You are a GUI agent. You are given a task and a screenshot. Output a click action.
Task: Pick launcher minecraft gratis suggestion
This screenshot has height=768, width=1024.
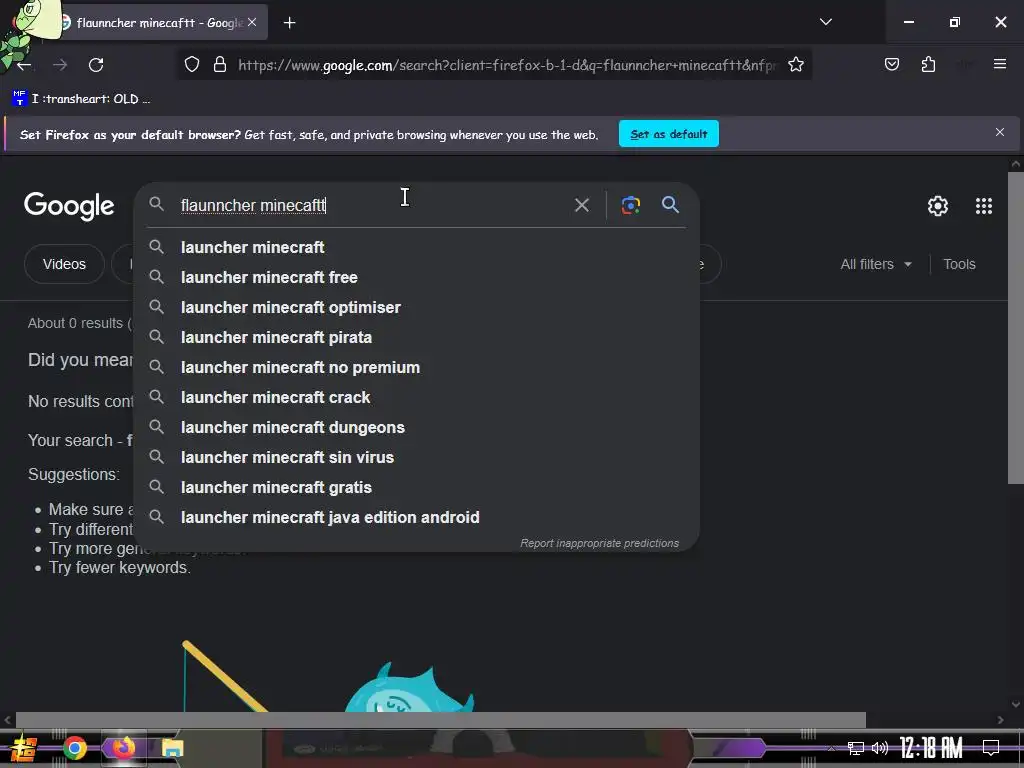(416, 488)
